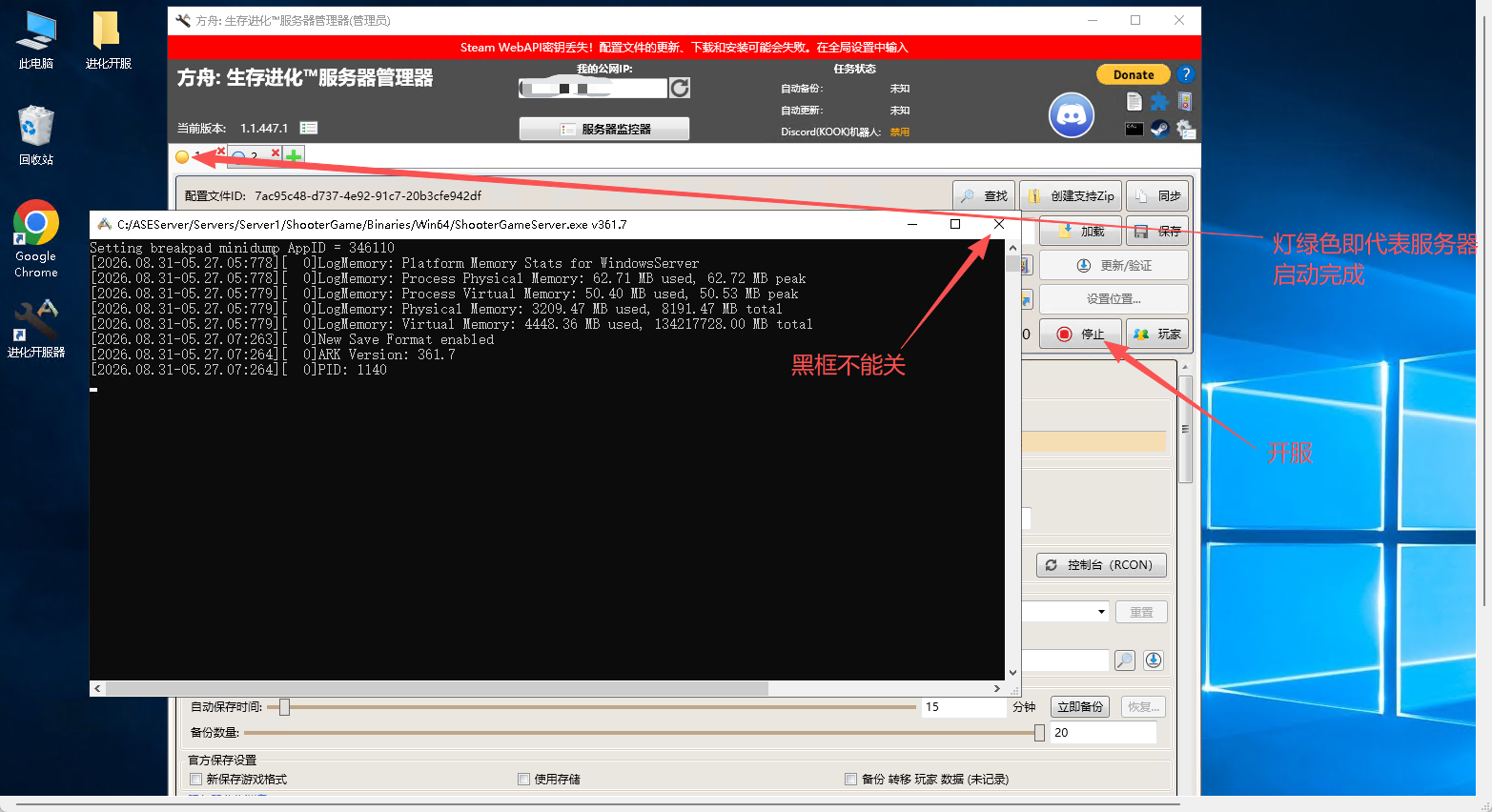The image size is (1492, 812).
Task: Open global settings gear icon
Action: pyautogui.click(x=1185, y=129)
